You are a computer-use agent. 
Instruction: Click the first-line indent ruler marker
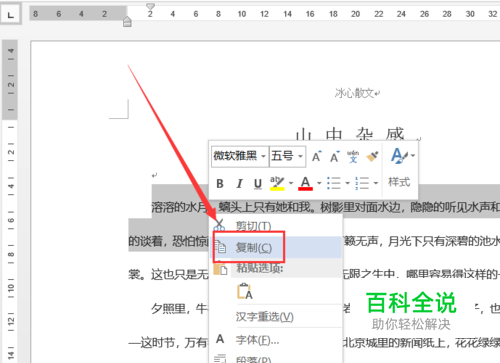click(150, 6)
